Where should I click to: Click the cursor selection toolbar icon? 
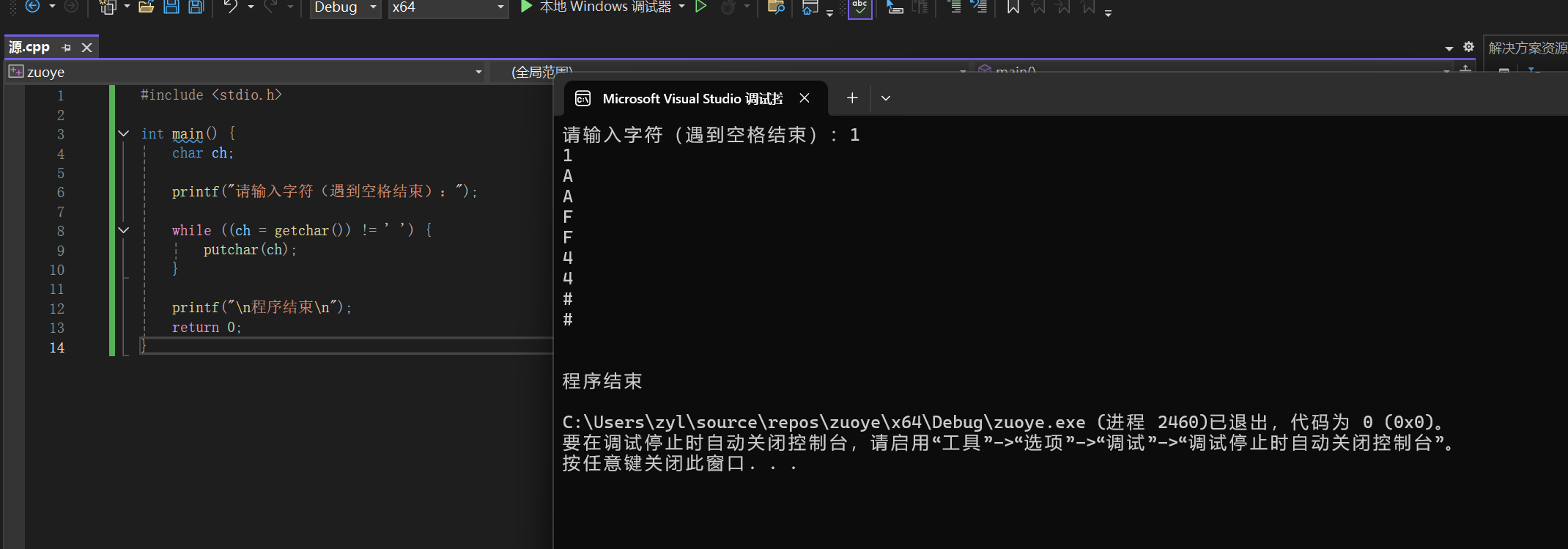pyautogui.click(x=894, y=7)
